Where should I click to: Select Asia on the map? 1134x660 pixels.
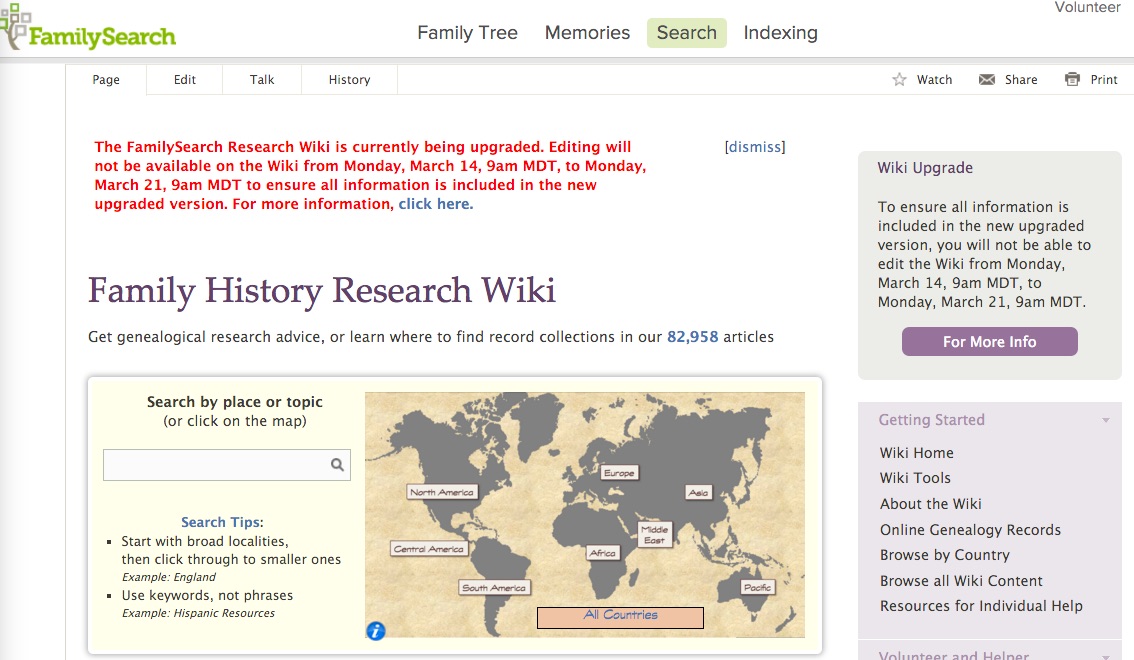click(698, 492)
